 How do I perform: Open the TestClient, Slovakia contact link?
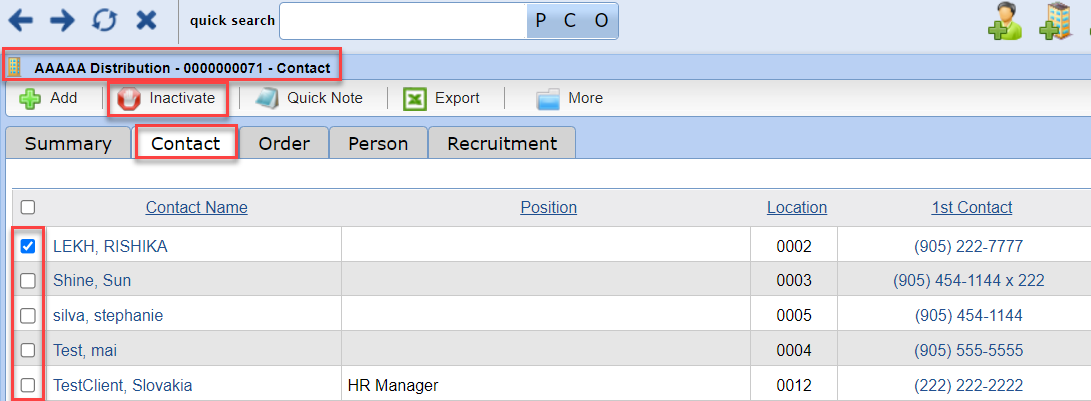(x=122, y=385)
